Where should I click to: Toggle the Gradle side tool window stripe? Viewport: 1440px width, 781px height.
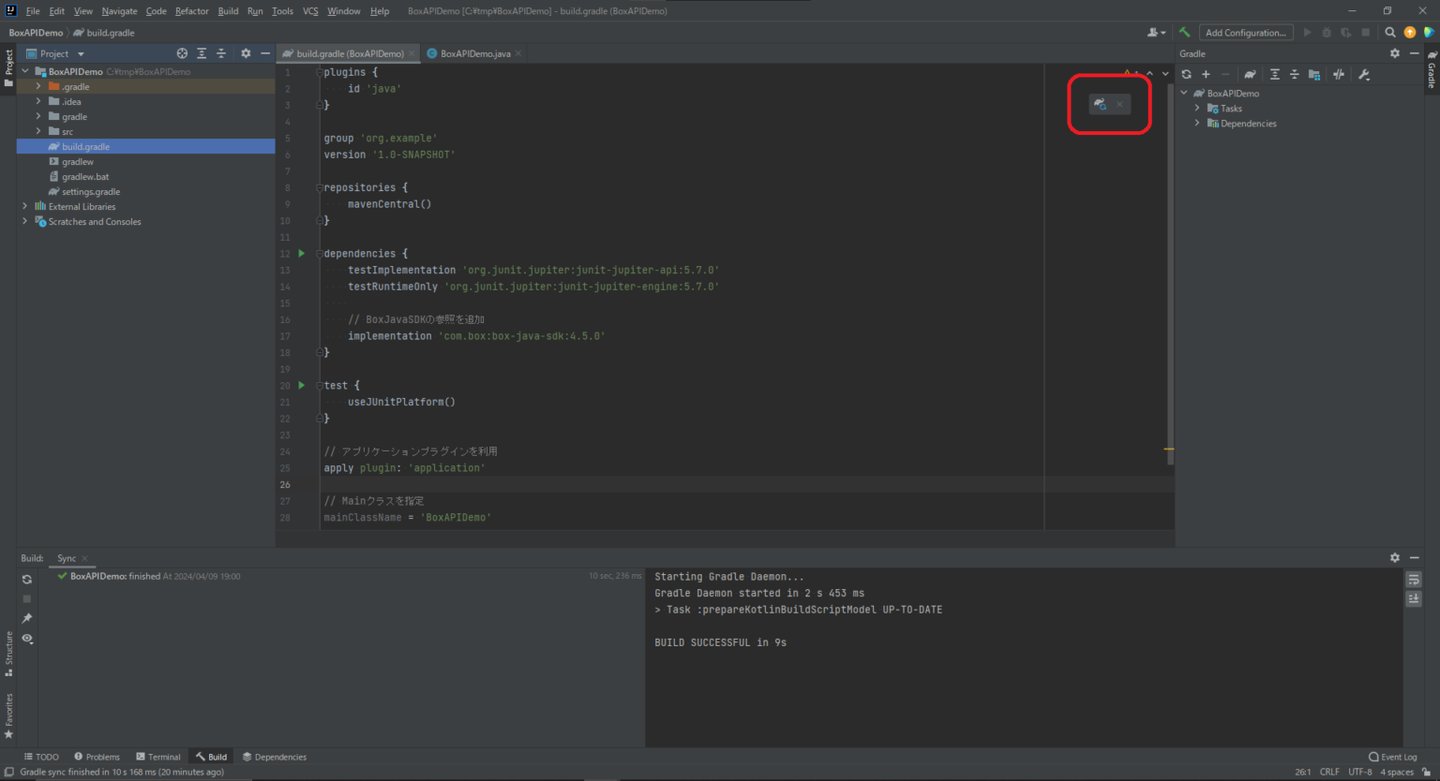[1431, 70]
